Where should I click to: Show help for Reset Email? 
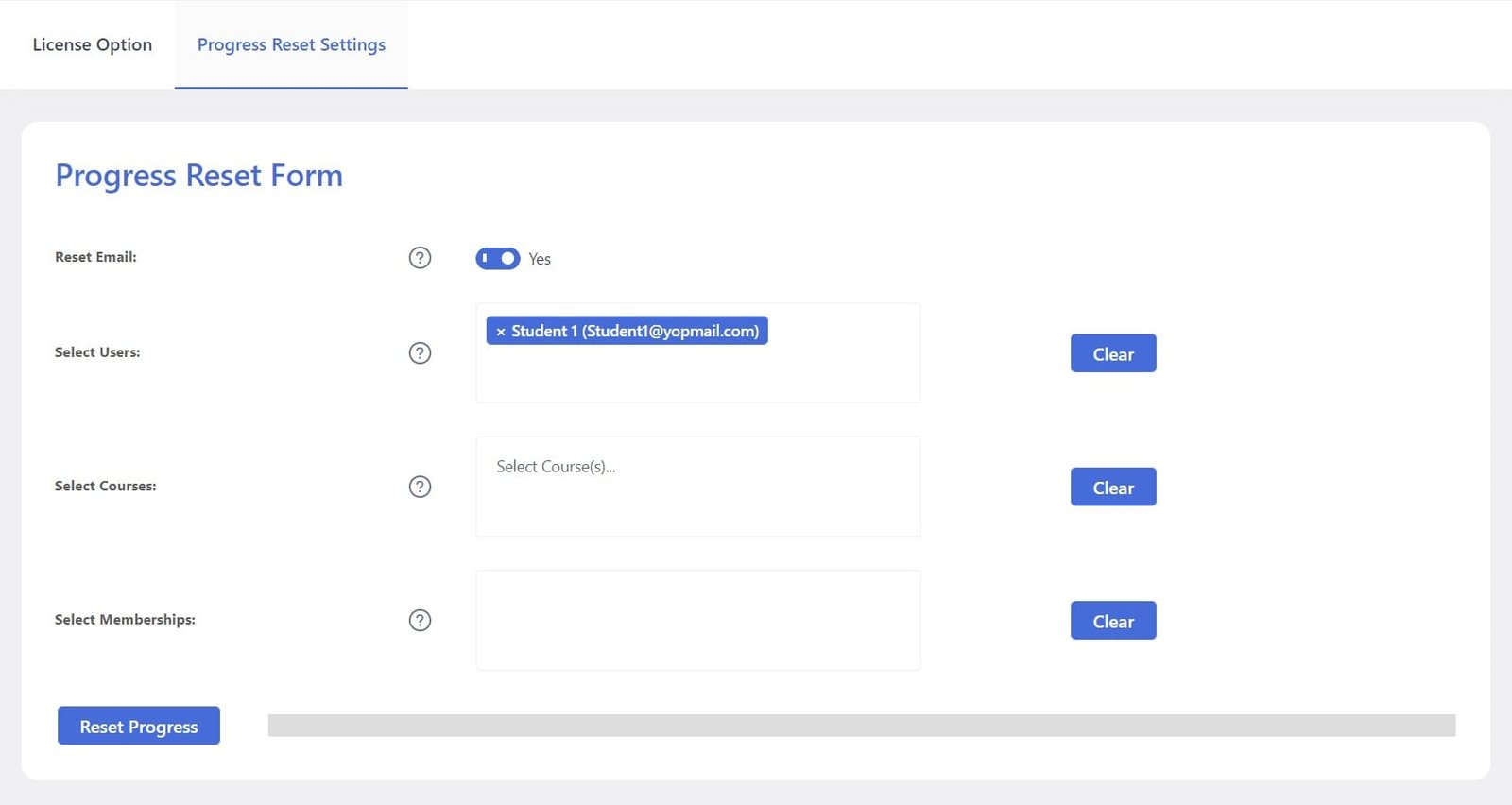[x=420, y=258]
